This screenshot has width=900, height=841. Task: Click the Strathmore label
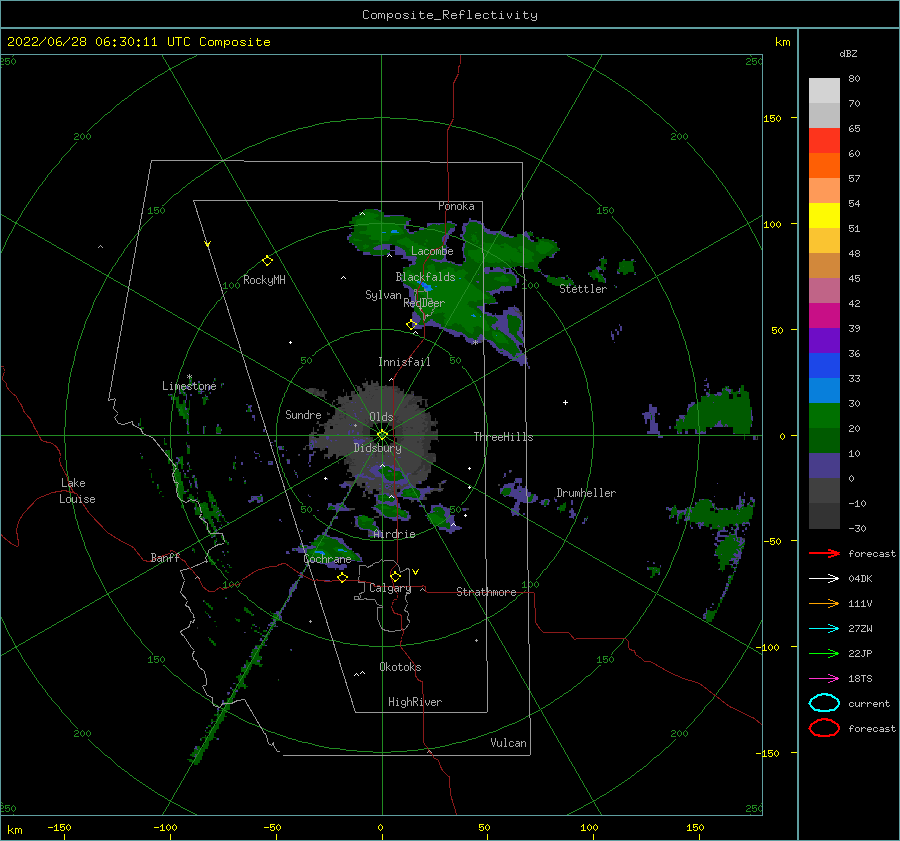click(486, 592)
